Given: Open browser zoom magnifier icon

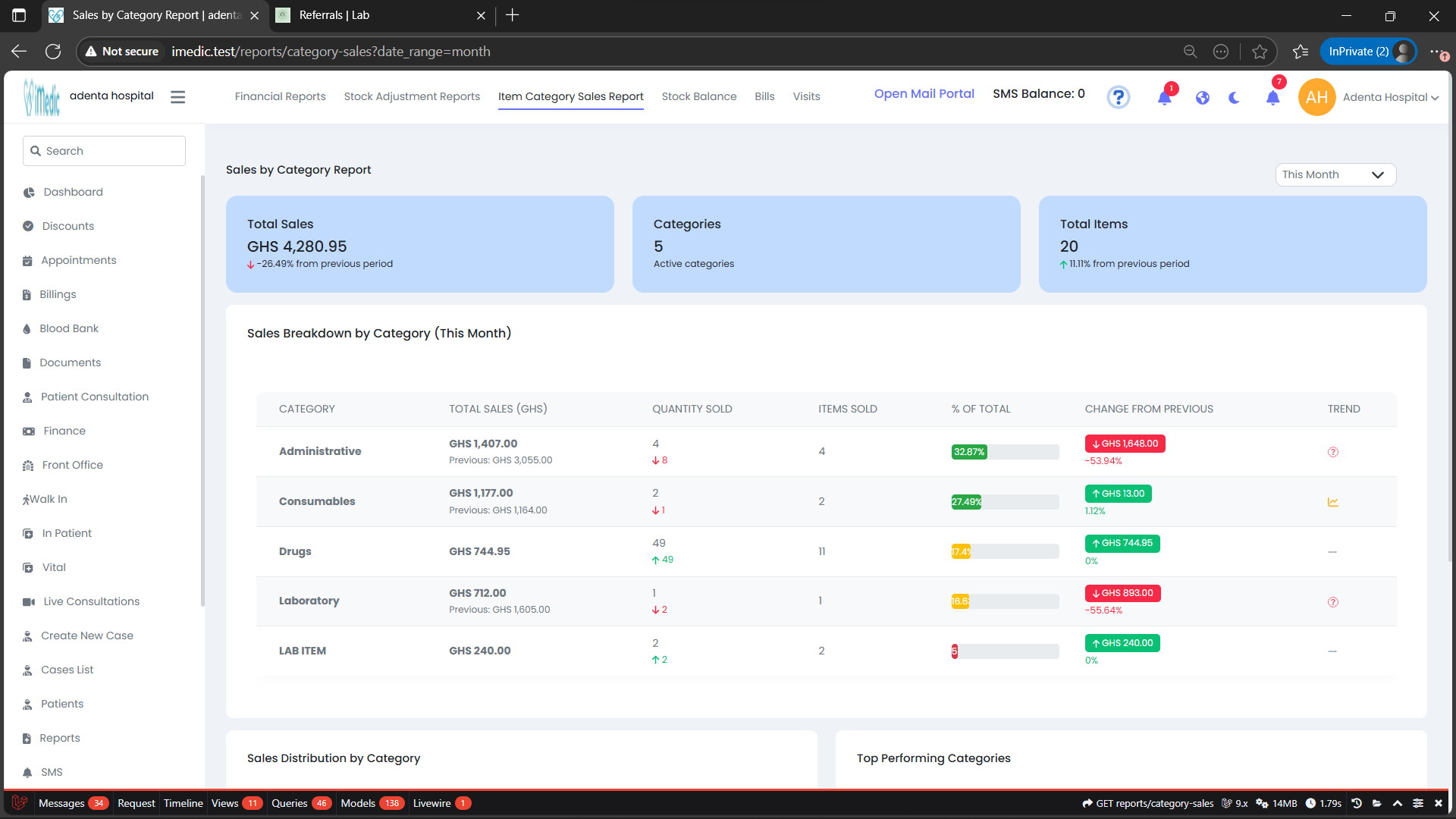Looking at the screenshot, I should click(1190, 52).
